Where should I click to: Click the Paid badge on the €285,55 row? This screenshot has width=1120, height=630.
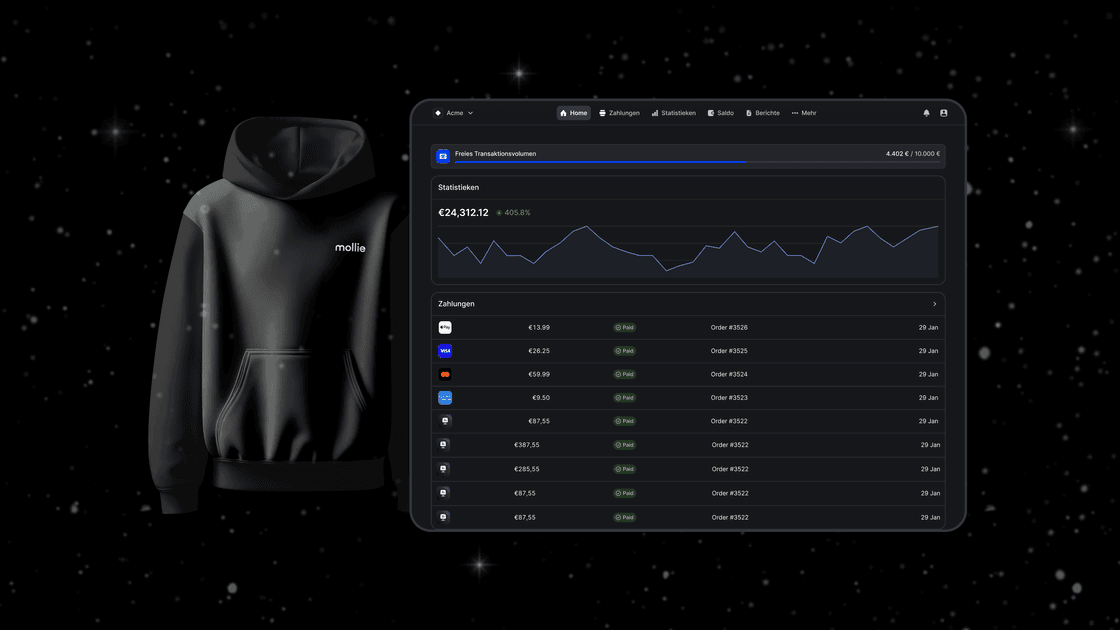coord(624,469)
